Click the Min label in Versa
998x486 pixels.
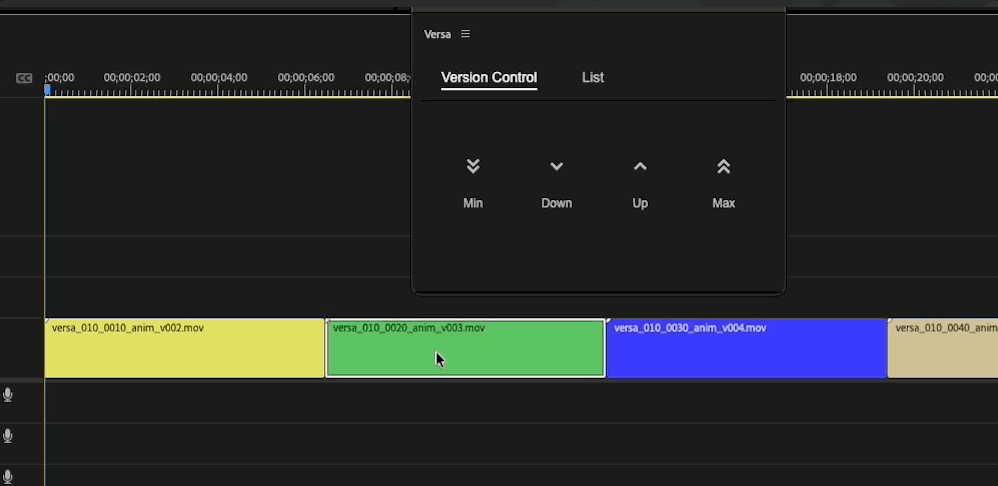coord(473,203)
